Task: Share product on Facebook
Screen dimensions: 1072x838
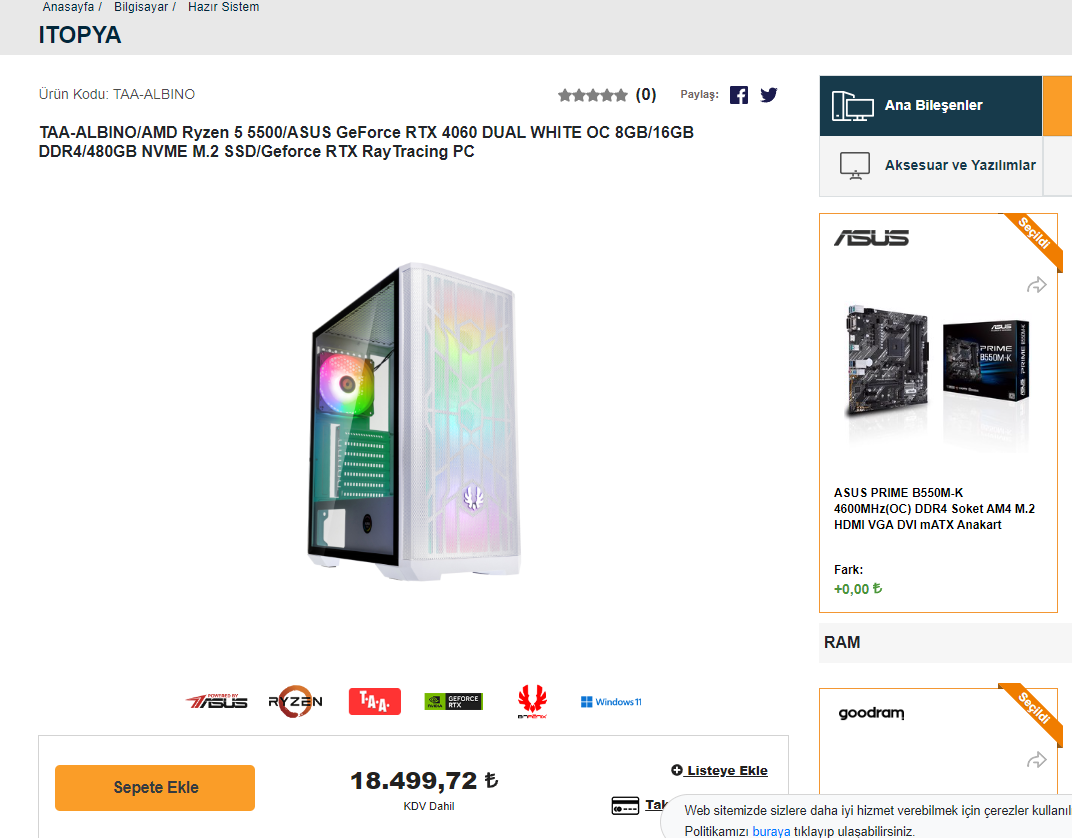Action: coord(739,95)
